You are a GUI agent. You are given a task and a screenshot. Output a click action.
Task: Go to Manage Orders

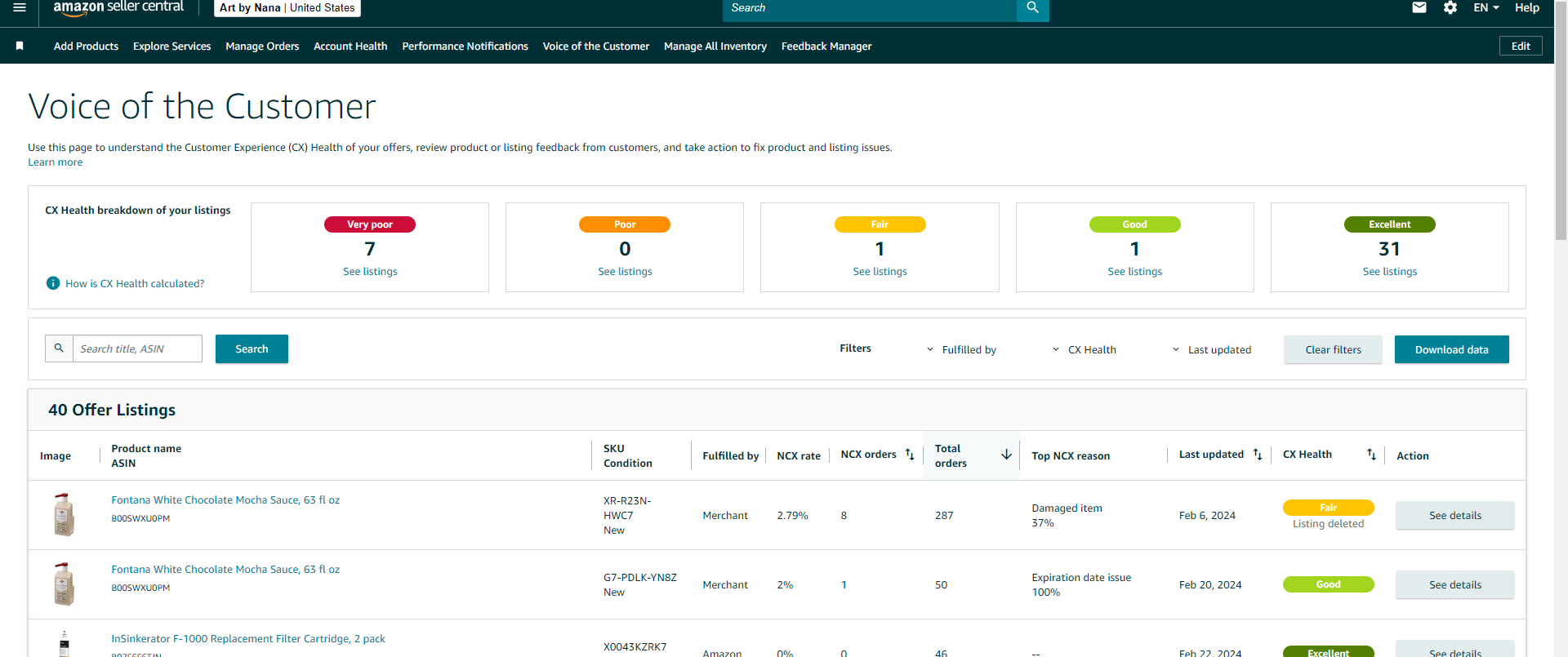[262, 47]
